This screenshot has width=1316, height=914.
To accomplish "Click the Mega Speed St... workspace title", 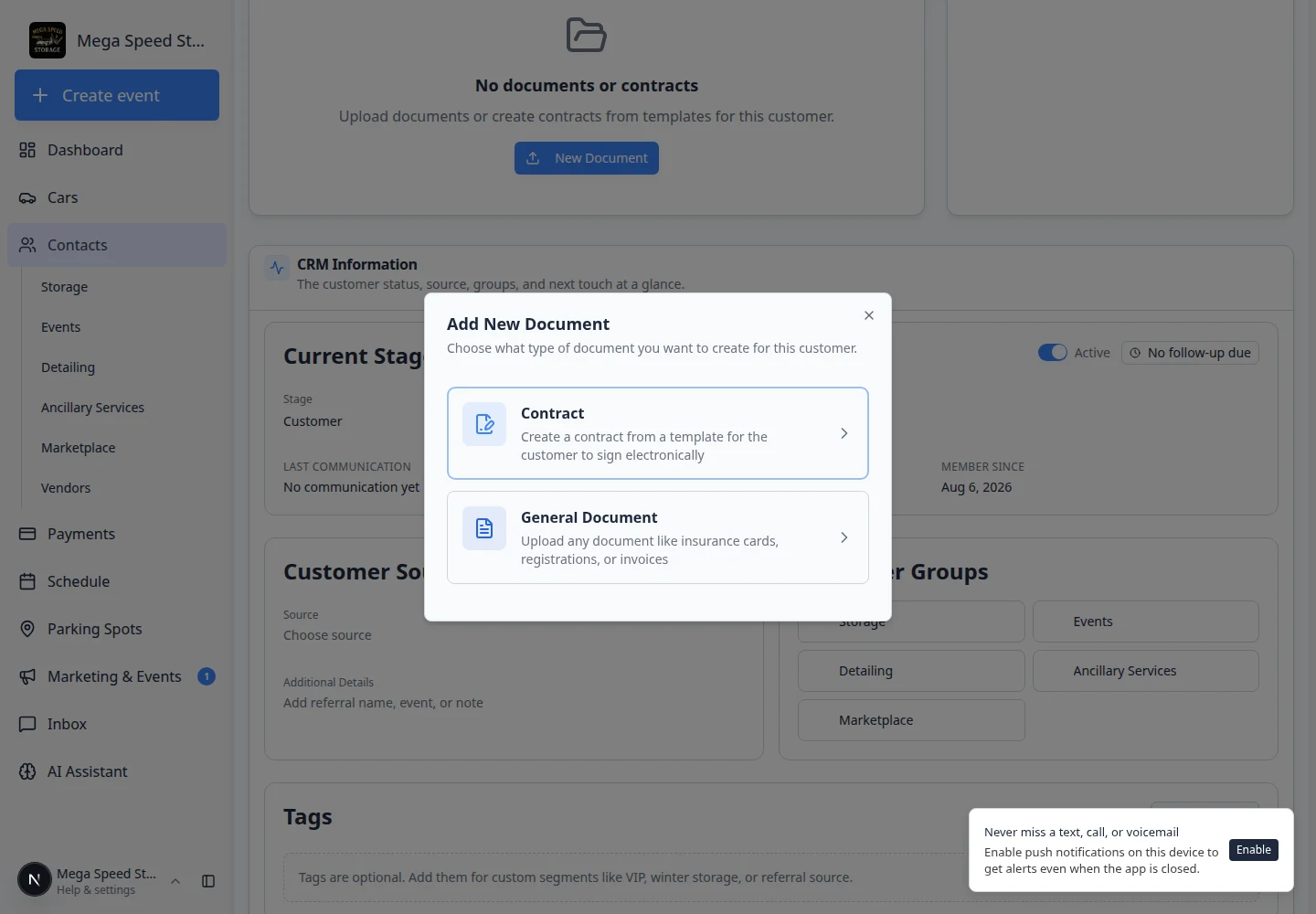I will (141, 40).
